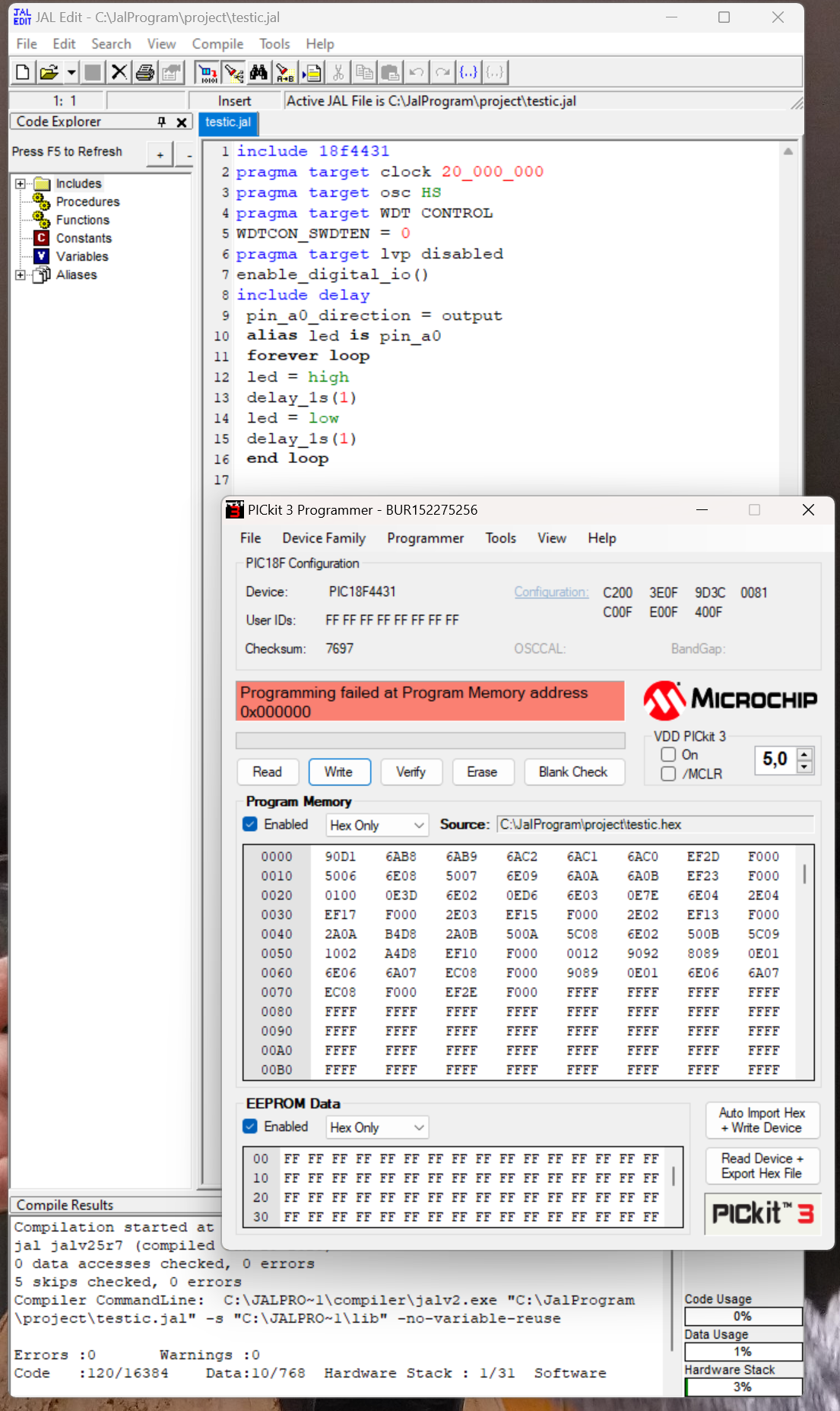840x1411 pixels.
Task: Click the Configuration link in PICkit 3
Action: coord(551,592)
